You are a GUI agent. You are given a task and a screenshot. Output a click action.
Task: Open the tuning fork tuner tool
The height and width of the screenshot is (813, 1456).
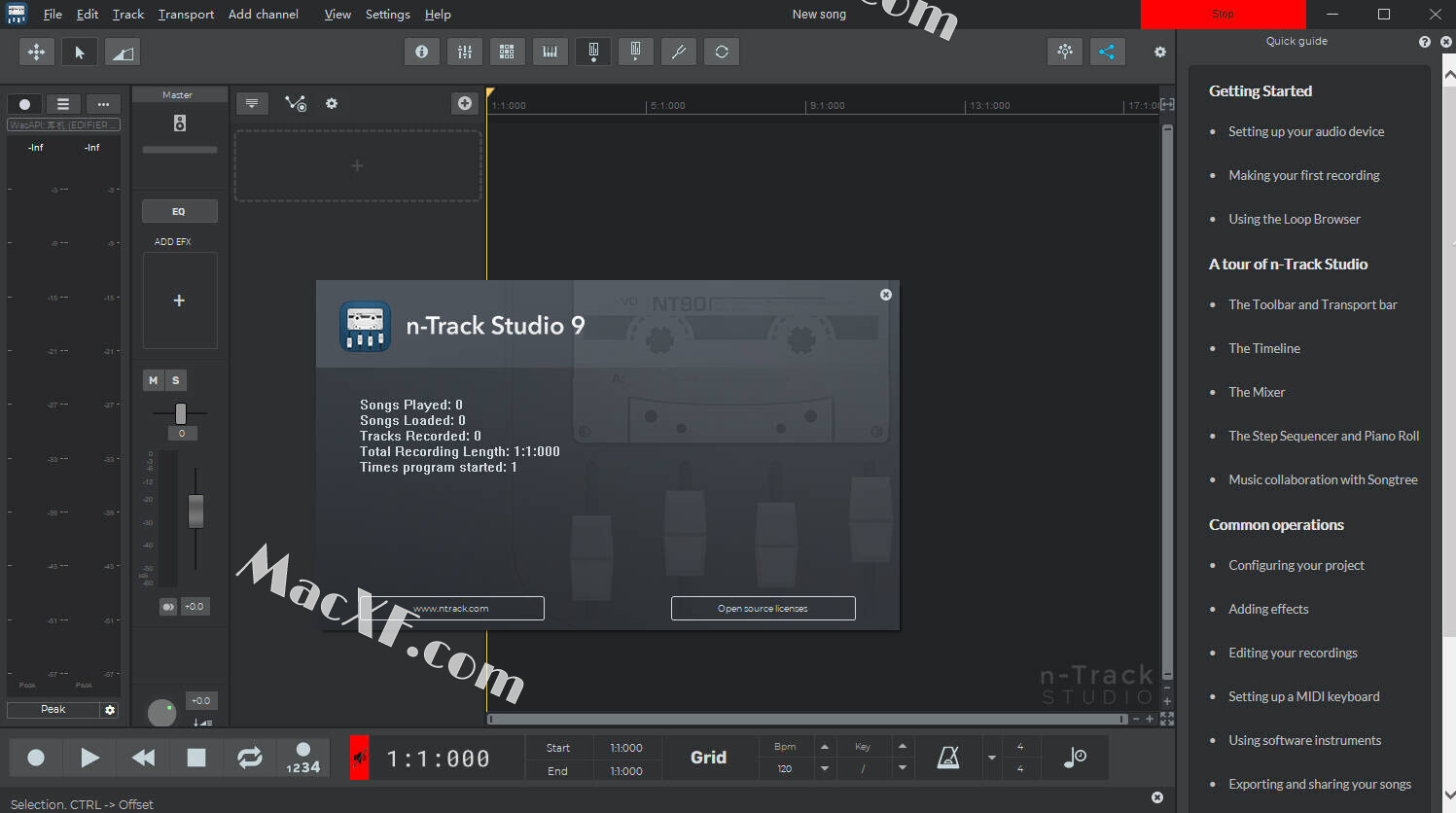678,52
